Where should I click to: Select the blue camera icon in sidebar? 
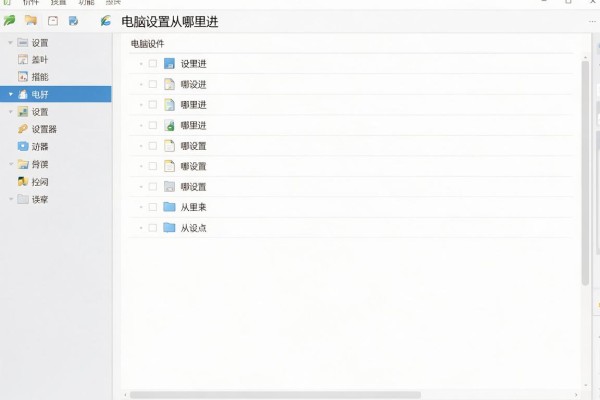tap(23, 146)
